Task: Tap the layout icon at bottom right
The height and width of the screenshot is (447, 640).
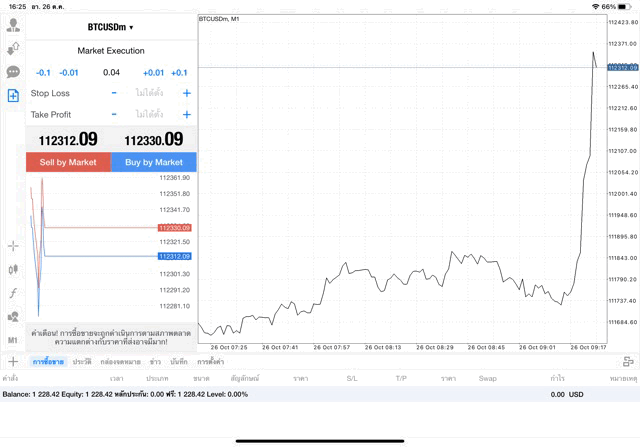Action: [x=627, y=361]
